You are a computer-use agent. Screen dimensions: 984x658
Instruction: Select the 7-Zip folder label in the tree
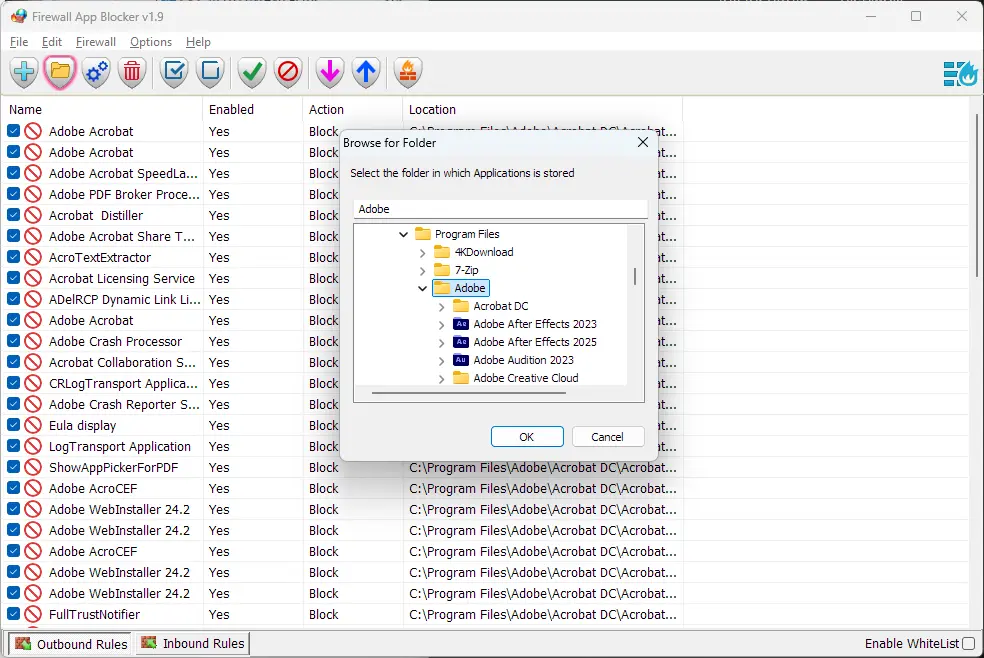pyautogui.click(x=466, y=270)
